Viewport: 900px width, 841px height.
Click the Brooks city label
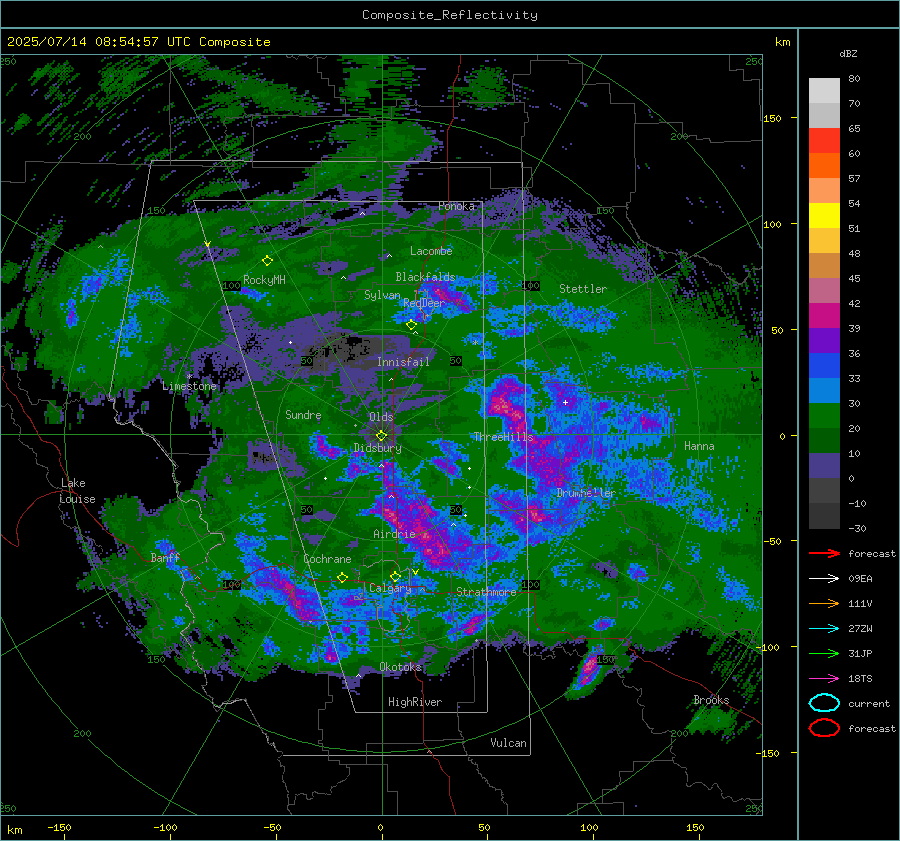click(x=711, y=700)
